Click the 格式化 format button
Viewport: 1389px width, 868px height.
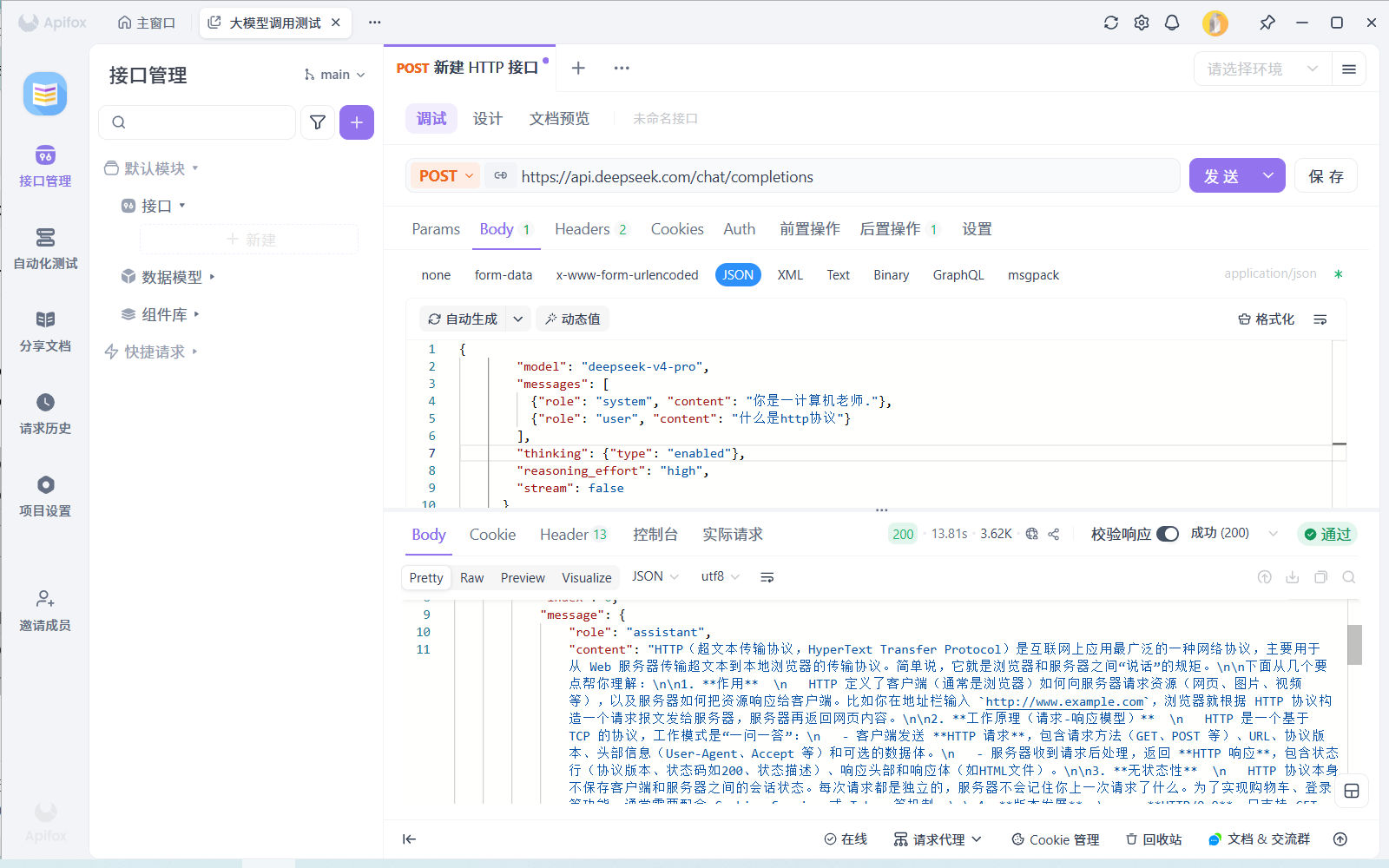coord(1266,319)
